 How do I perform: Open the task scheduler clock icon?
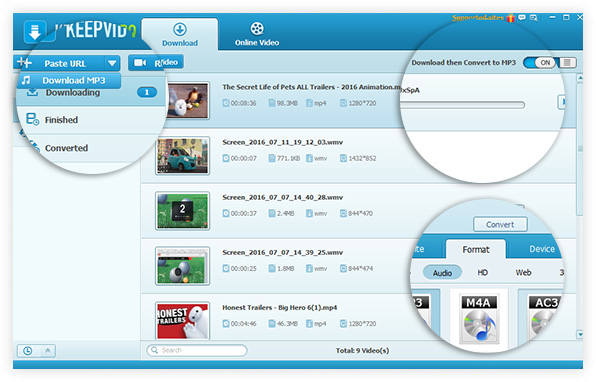tap(27, 350)
